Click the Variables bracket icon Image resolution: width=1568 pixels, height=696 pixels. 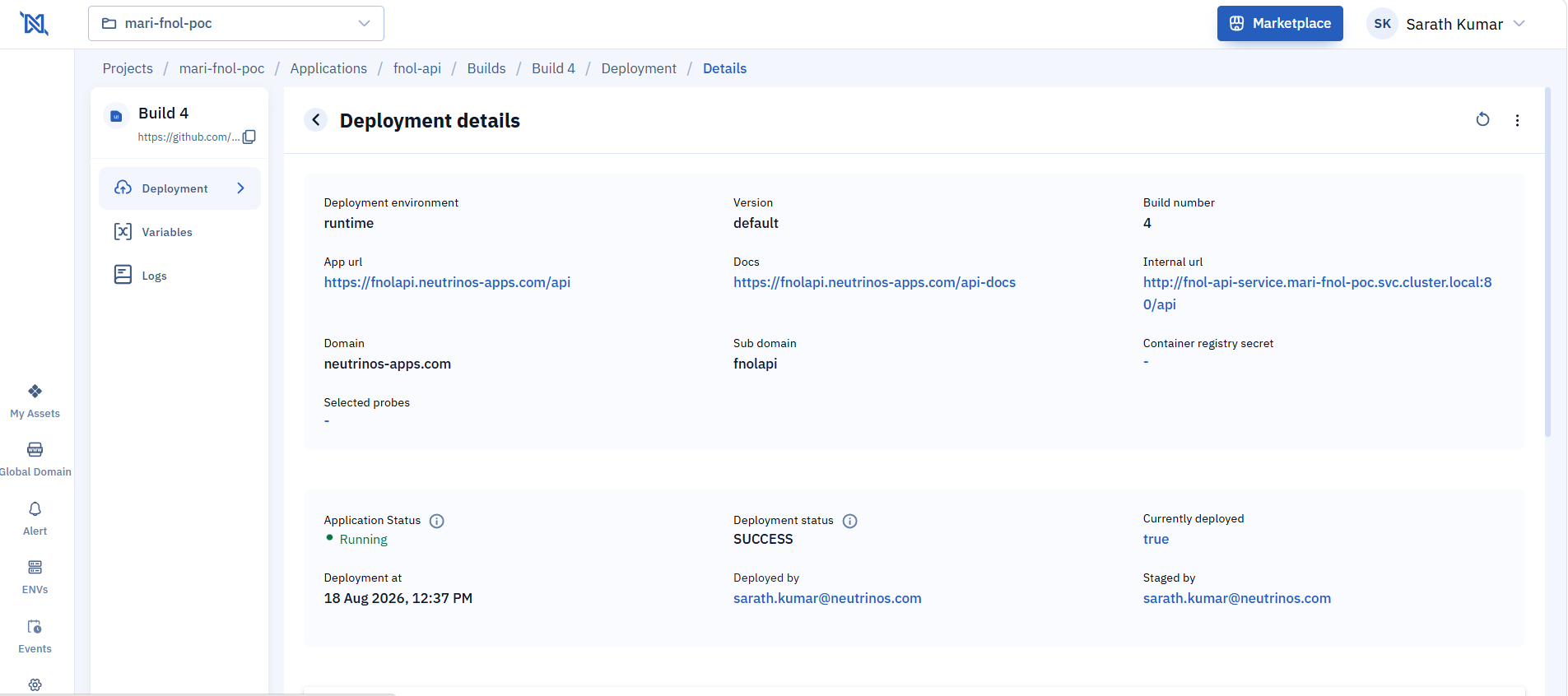(x=123, y=232)
